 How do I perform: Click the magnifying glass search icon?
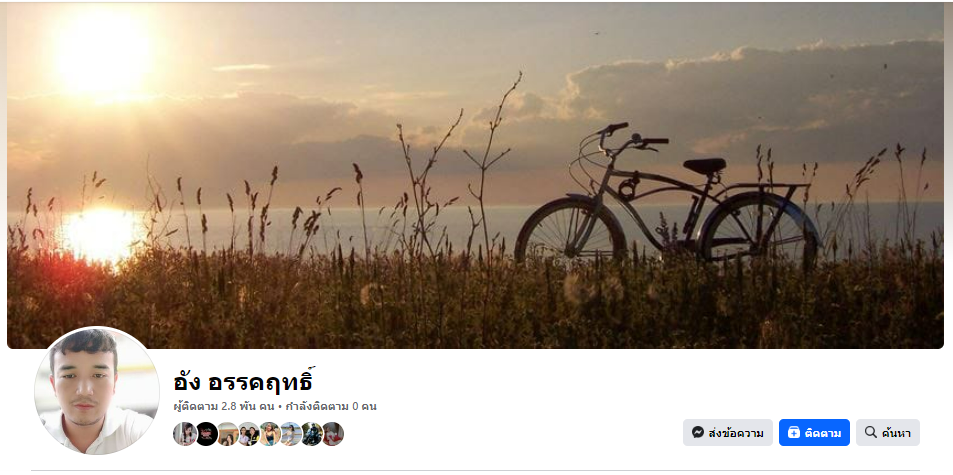point(871,432)
